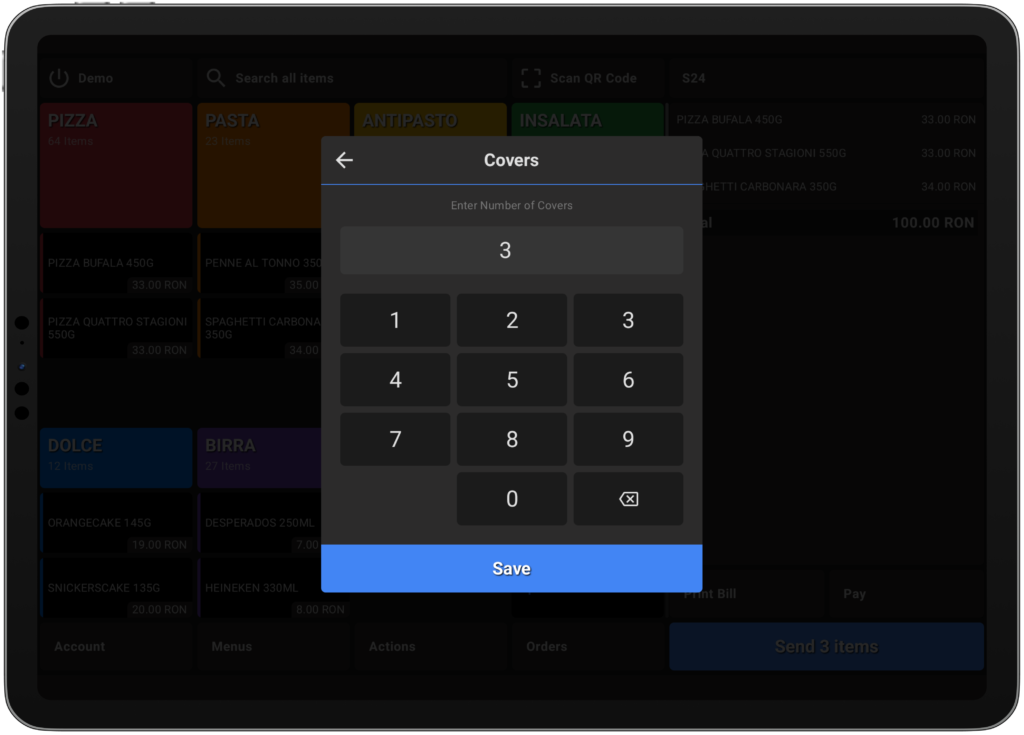
Task: Open the Actions tab
Action: coord(430,647)
